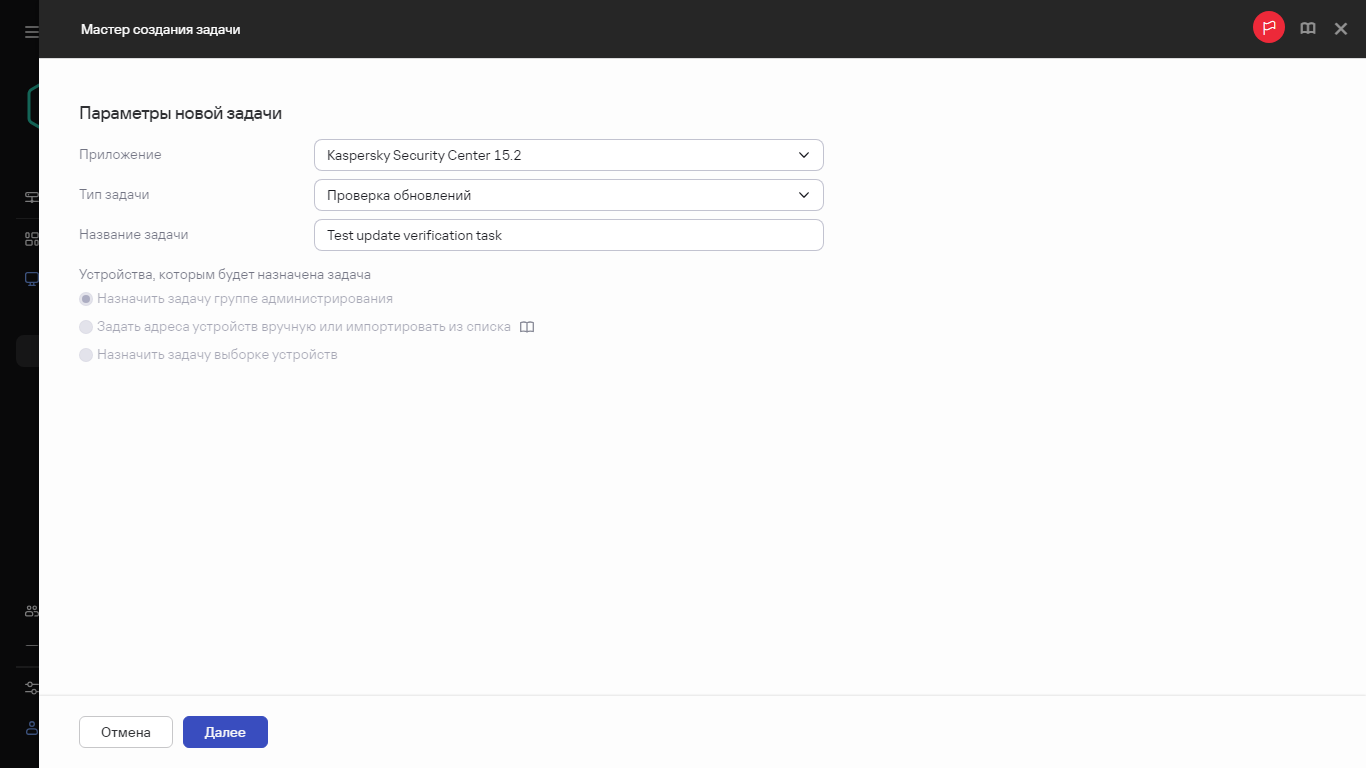Select 'Назначить задачу выборке устройств' radio

(86, 355)
